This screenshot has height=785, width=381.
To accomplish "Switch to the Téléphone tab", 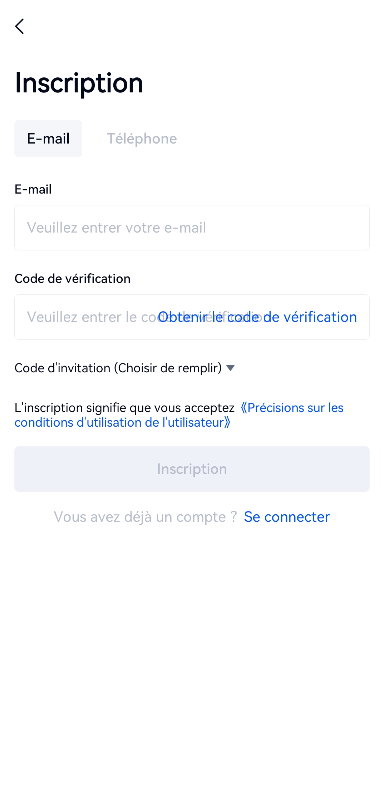I will point(142,139).
